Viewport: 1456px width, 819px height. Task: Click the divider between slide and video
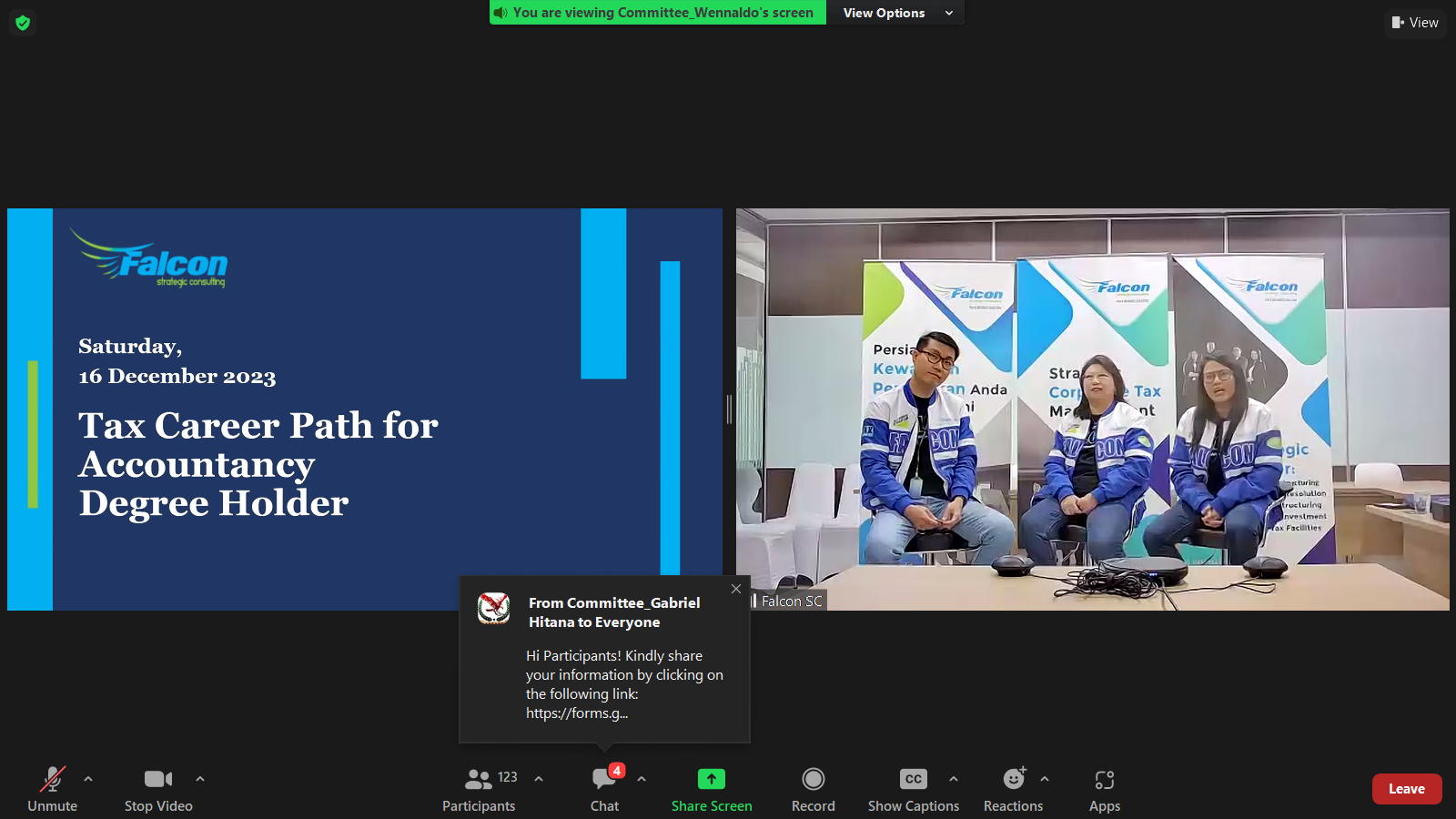(x=729, y=409)
